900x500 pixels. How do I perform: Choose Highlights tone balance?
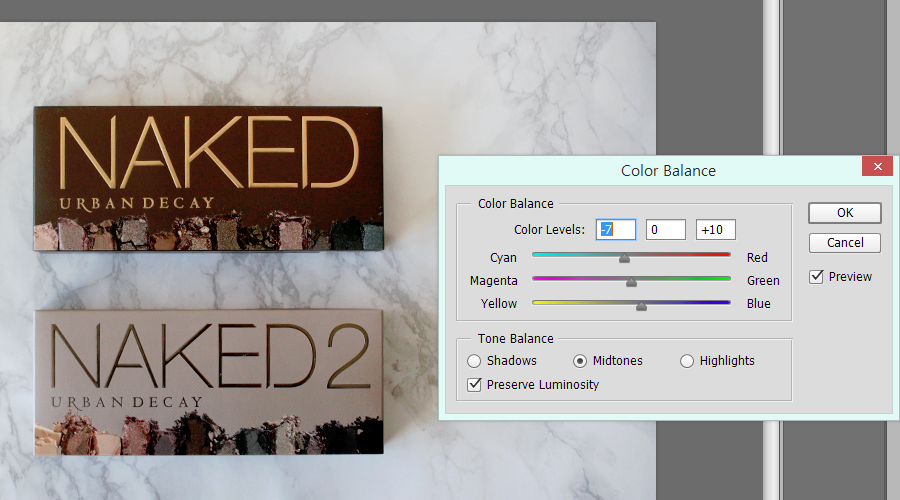pyautogui.click(x=687, y=361)
